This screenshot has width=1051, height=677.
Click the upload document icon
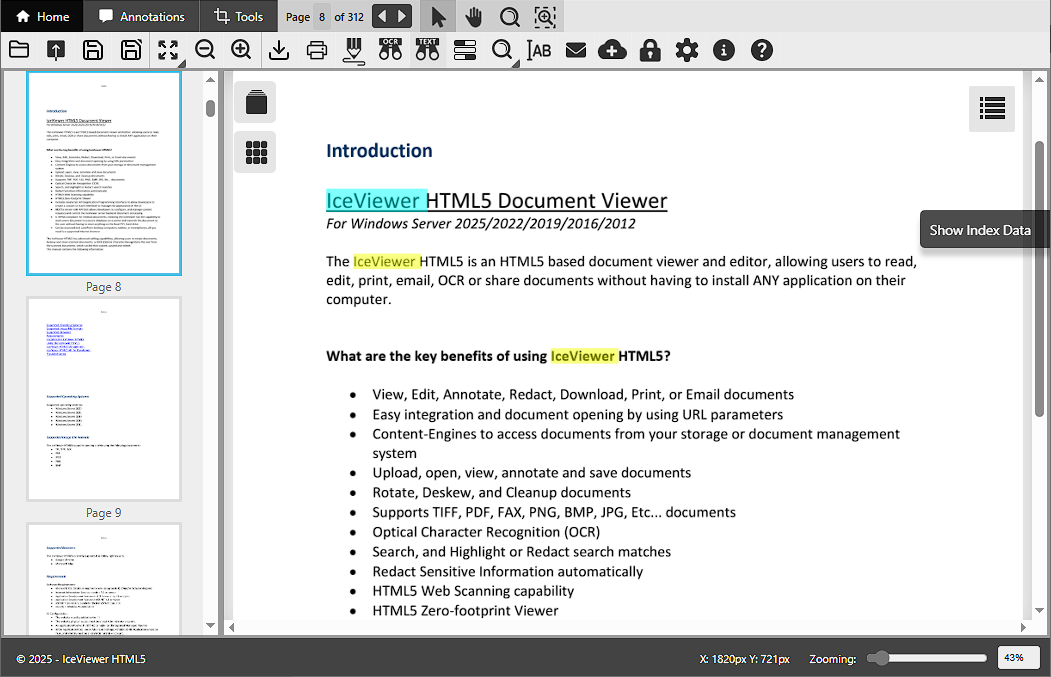56,50
